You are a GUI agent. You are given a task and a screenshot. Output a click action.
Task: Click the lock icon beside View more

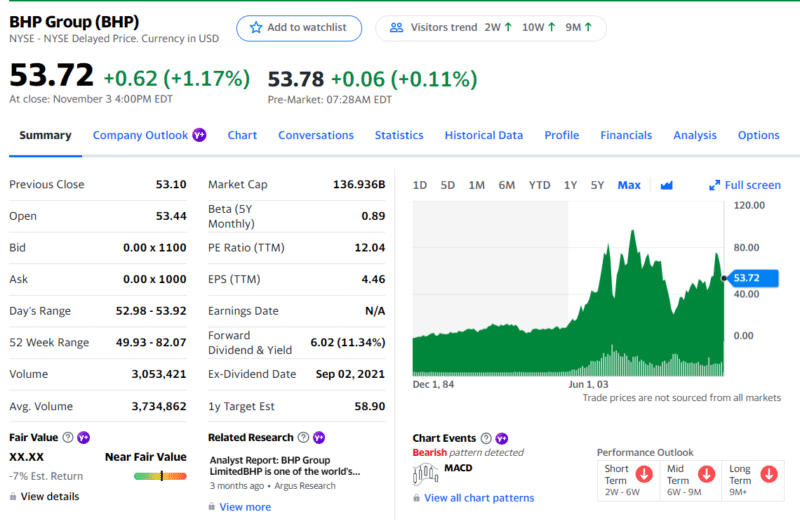[x=211, y=507]
